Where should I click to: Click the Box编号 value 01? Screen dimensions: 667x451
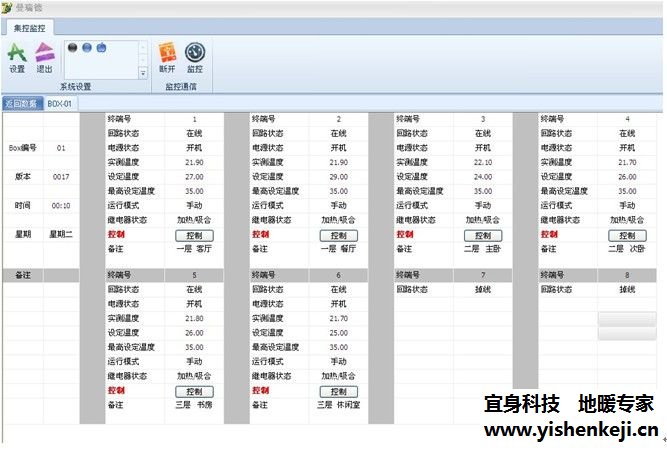click(x=61, y=148)
